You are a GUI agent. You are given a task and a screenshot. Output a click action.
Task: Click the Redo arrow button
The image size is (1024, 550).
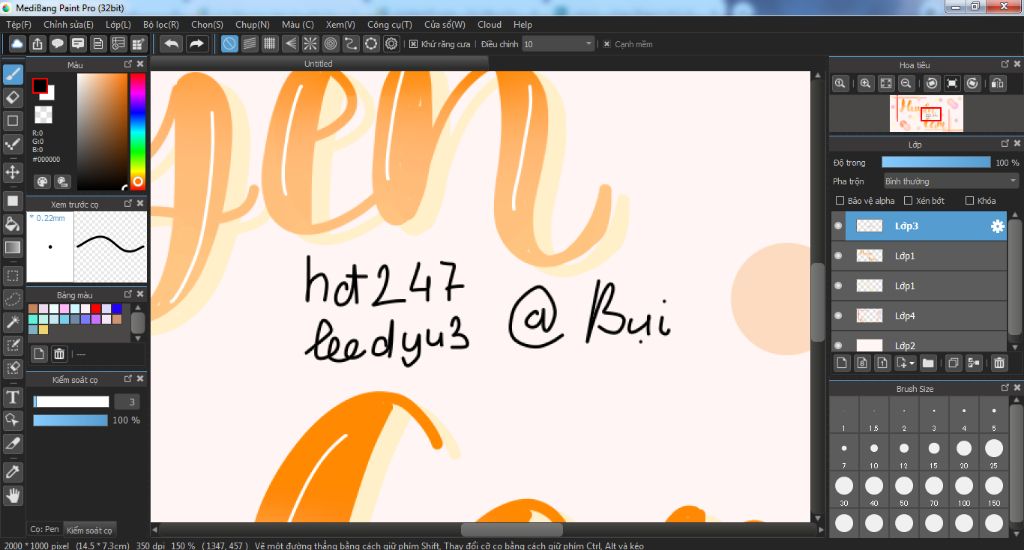pyautogui.click(x=196, y=44)
